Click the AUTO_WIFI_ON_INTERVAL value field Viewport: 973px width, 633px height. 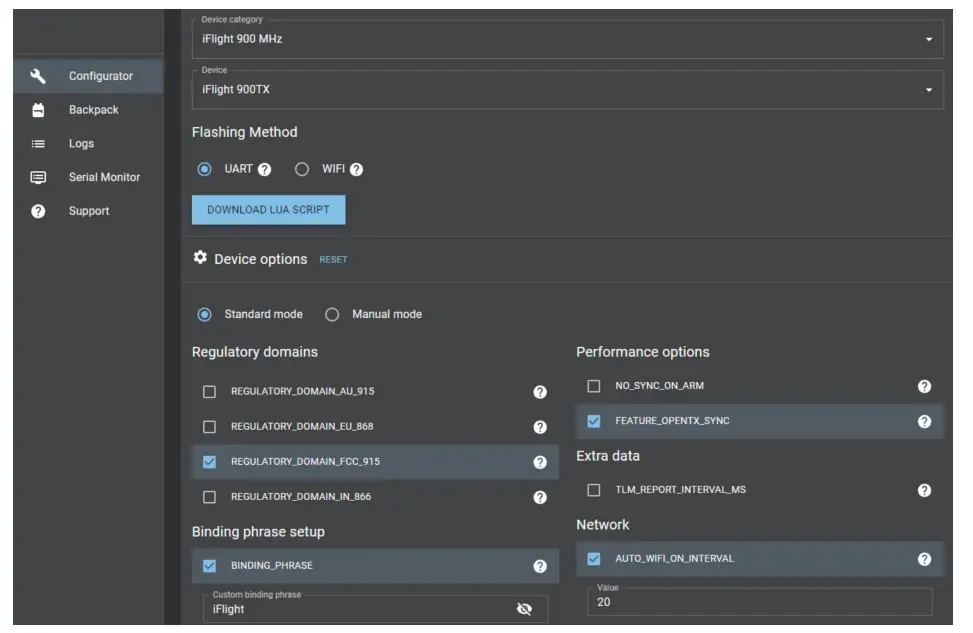[759, 602]
